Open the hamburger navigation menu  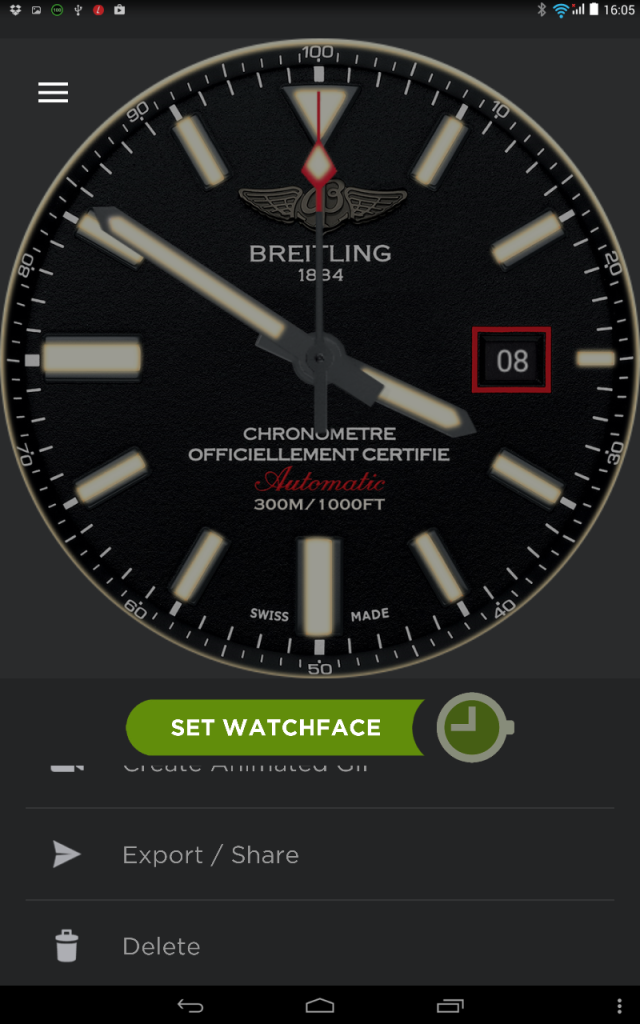53,92
